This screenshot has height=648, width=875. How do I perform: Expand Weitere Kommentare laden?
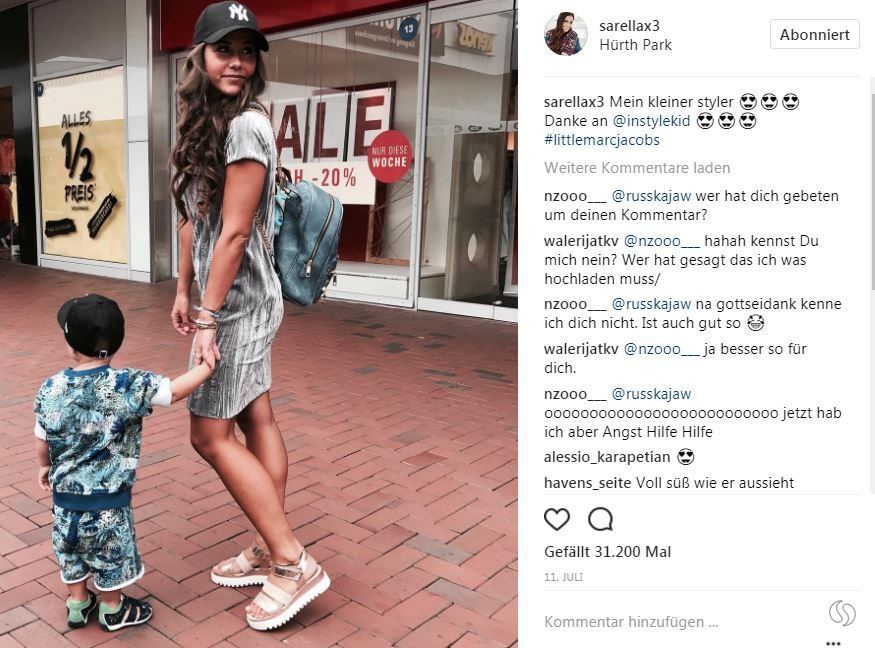(637, 168)
